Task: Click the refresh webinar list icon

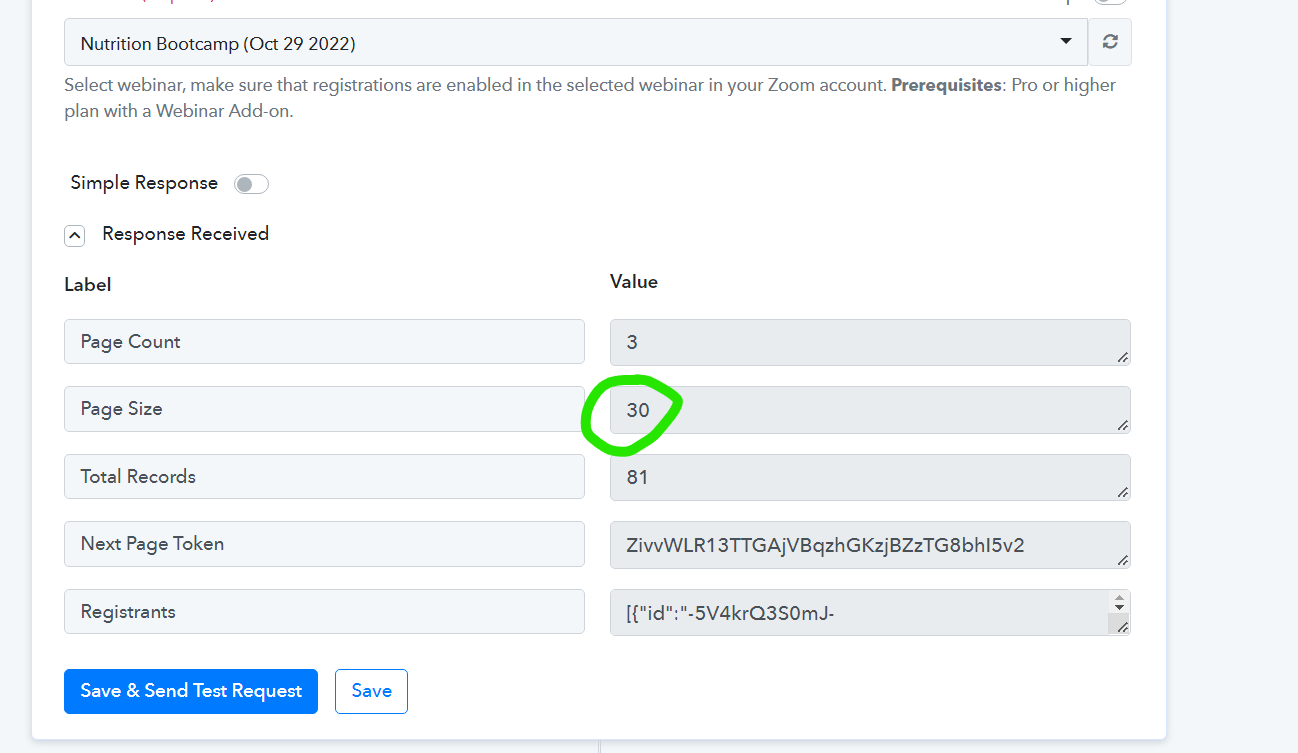Action: [1110, 42]
